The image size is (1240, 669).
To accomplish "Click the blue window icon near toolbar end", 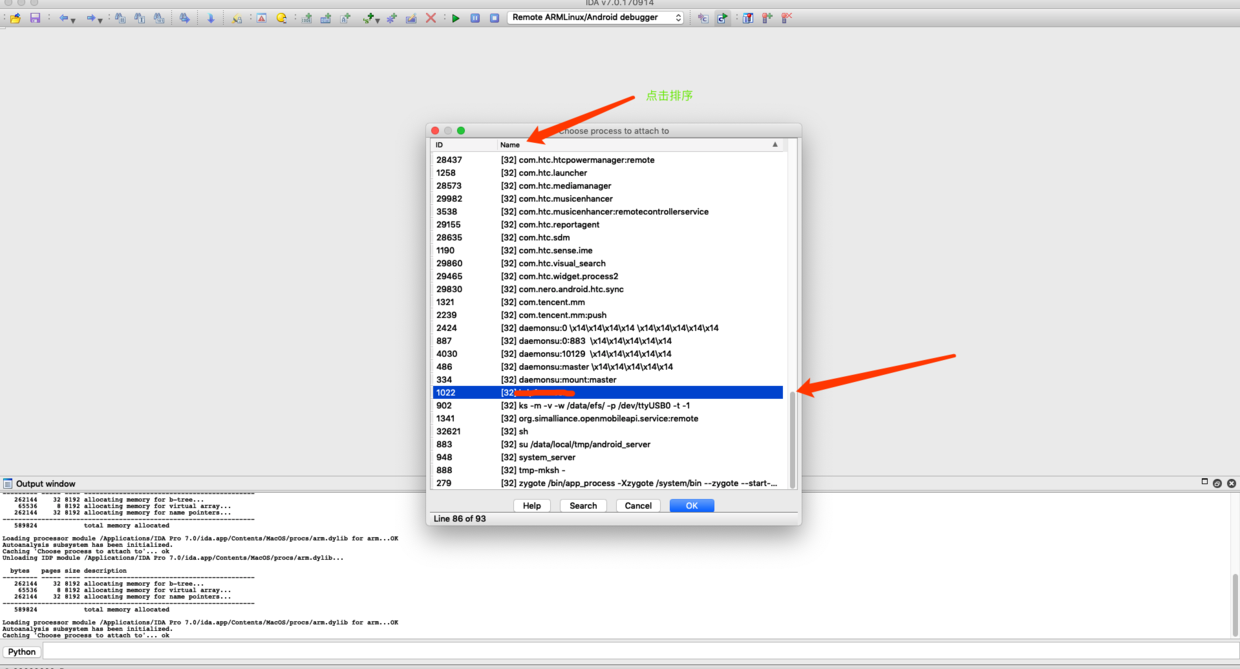I will [748, 18].
